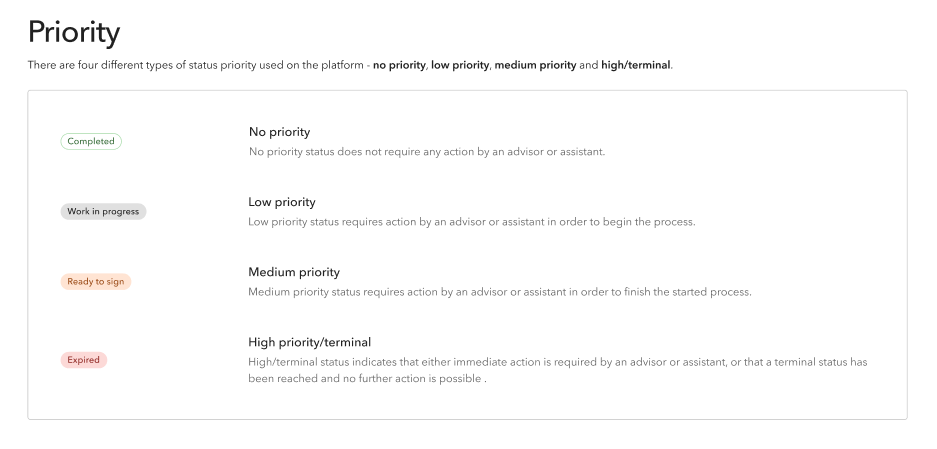Viewport: 937px width, 449px height.
Task: Click bold "high/terminal" in the intro sentence
Action: pos(636,66)
